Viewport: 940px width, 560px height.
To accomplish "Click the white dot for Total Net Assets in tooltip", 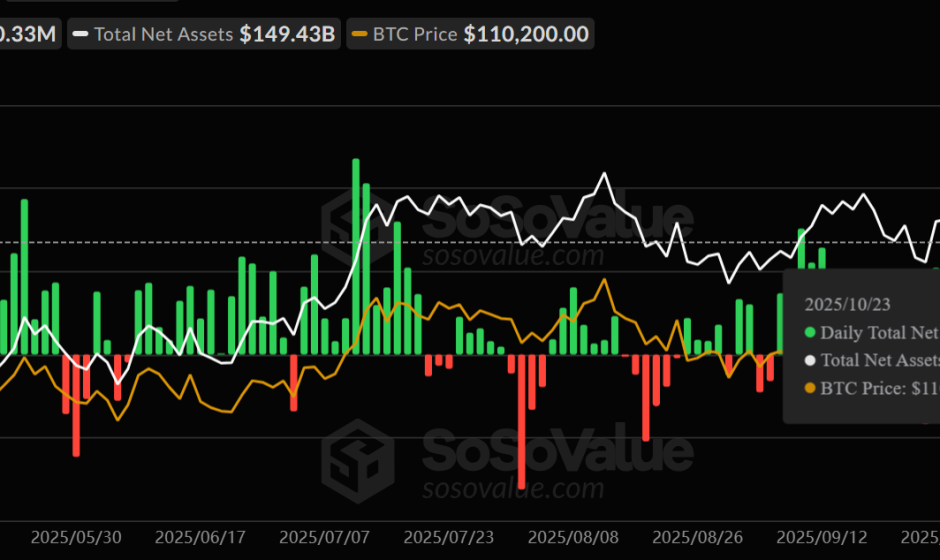I will tap(809, 361).
